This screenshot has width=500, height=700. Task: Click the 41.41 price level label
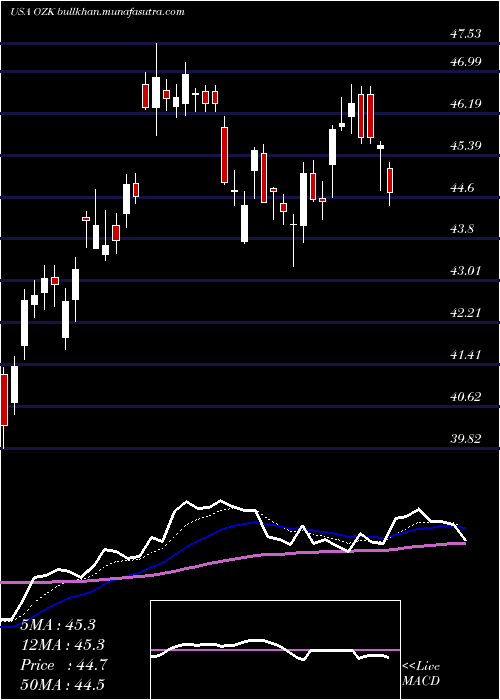pos(466,355)
